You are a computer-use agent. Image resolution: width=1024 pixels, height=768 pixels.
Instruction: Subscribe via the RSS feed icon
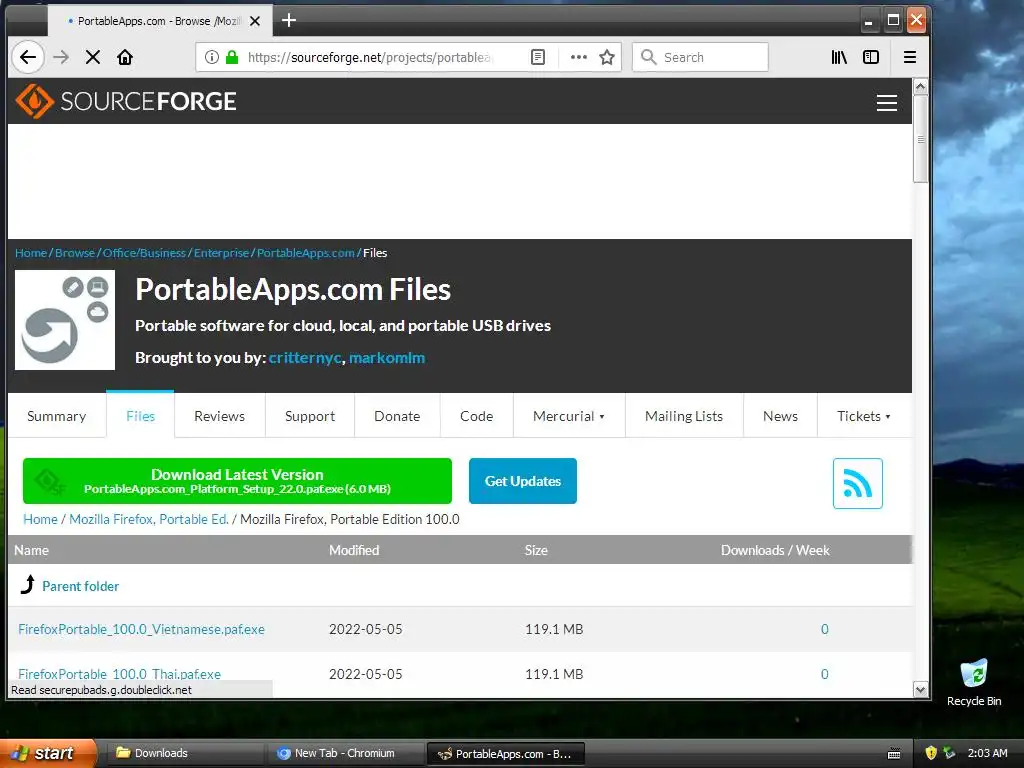click(857, 483)
